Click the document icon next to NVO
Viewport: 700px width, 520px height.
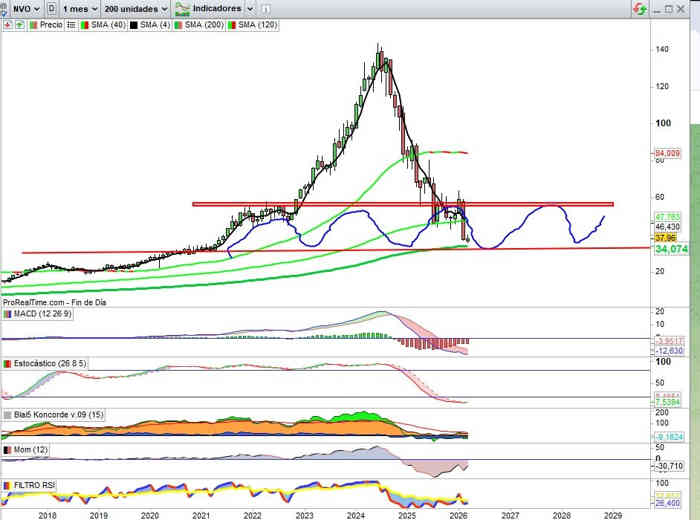click(51, 8)
